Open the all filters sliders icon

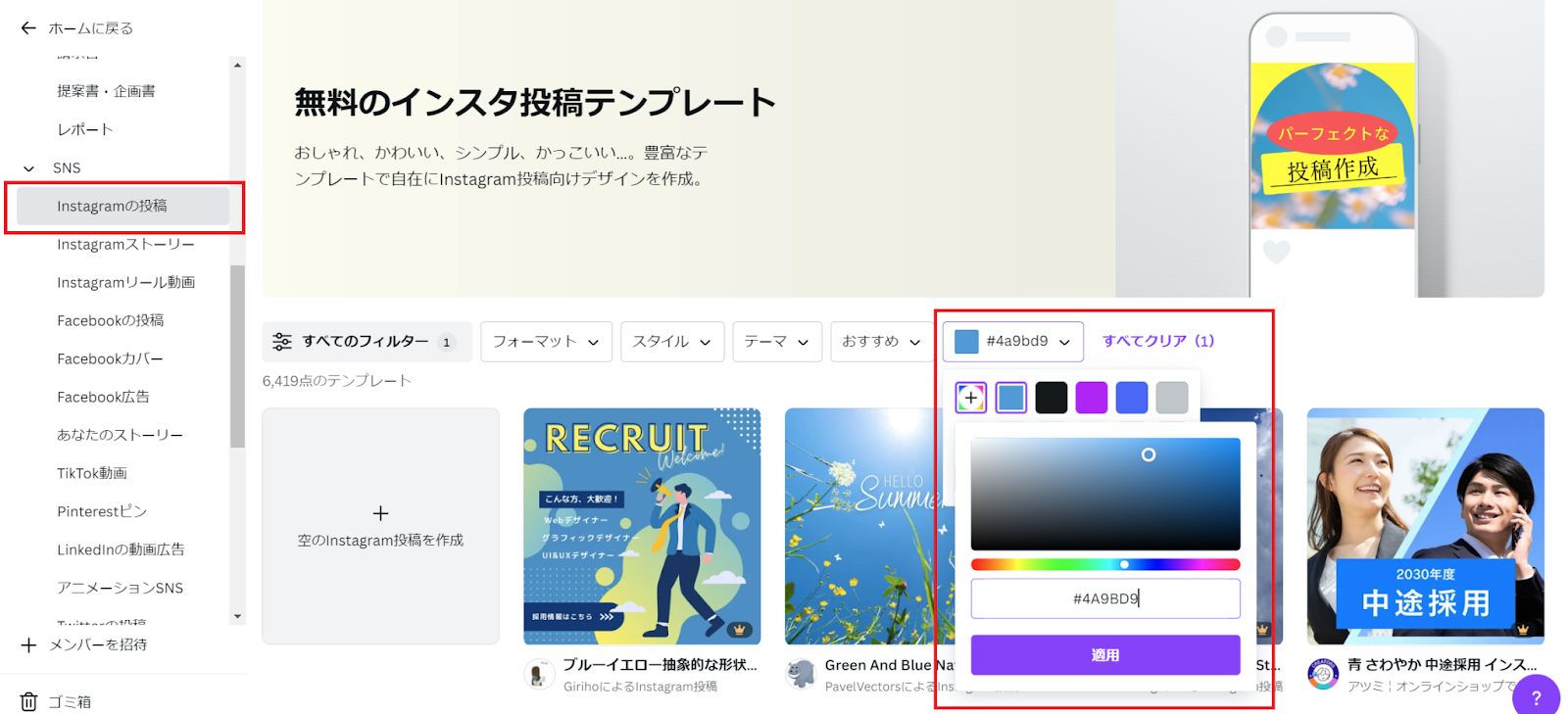click(x=282, y=342)
